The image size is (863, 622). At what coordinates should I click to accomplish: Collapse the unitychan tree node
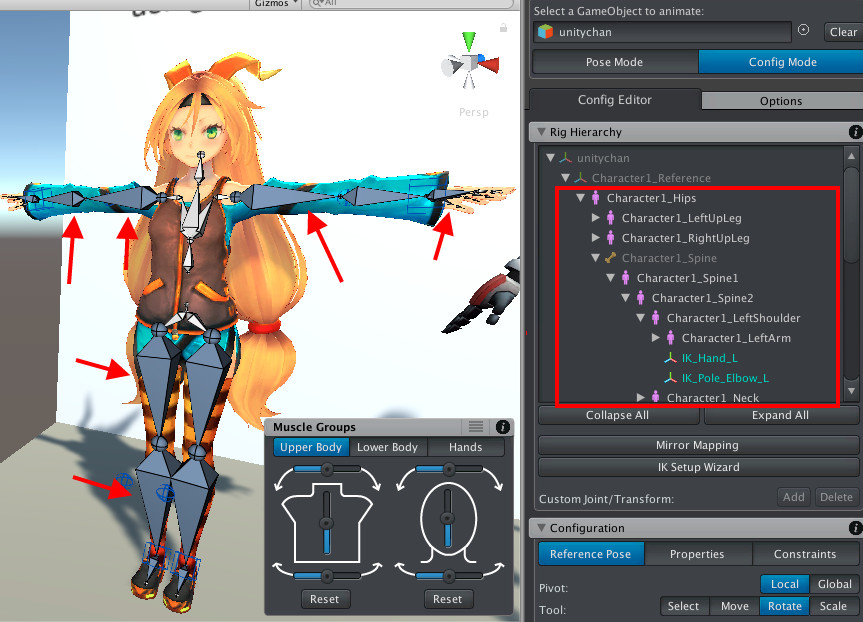point(550,158)
